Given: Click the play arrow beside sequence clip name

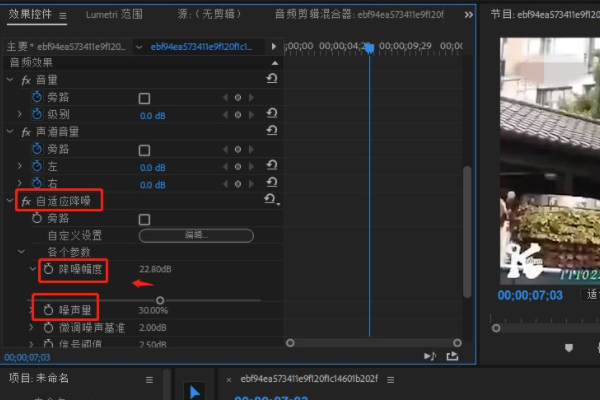Looking at the screenshot, I should (x=274, y=46).
